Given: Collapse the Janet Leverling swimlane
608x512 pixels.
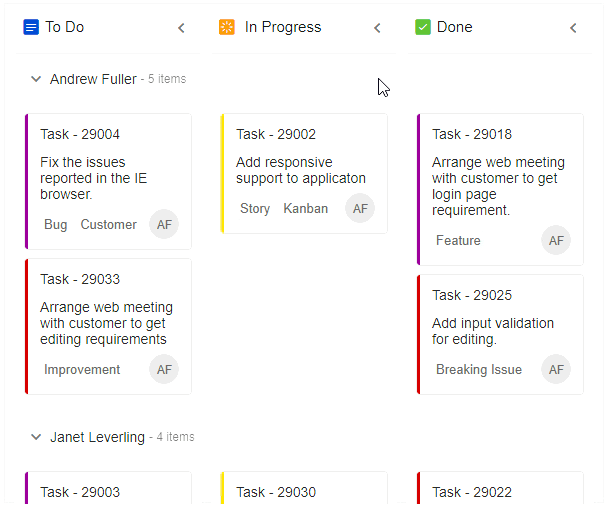Looking at the screenshot, I should pyautogui.click(x=36, y=437).
